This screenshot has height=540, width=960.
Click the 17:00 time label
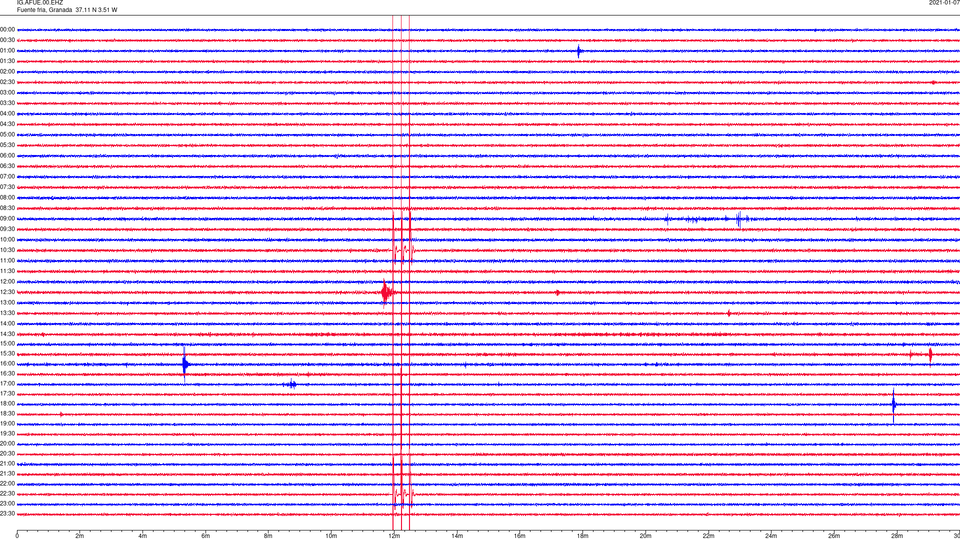(x=8, y=384)
